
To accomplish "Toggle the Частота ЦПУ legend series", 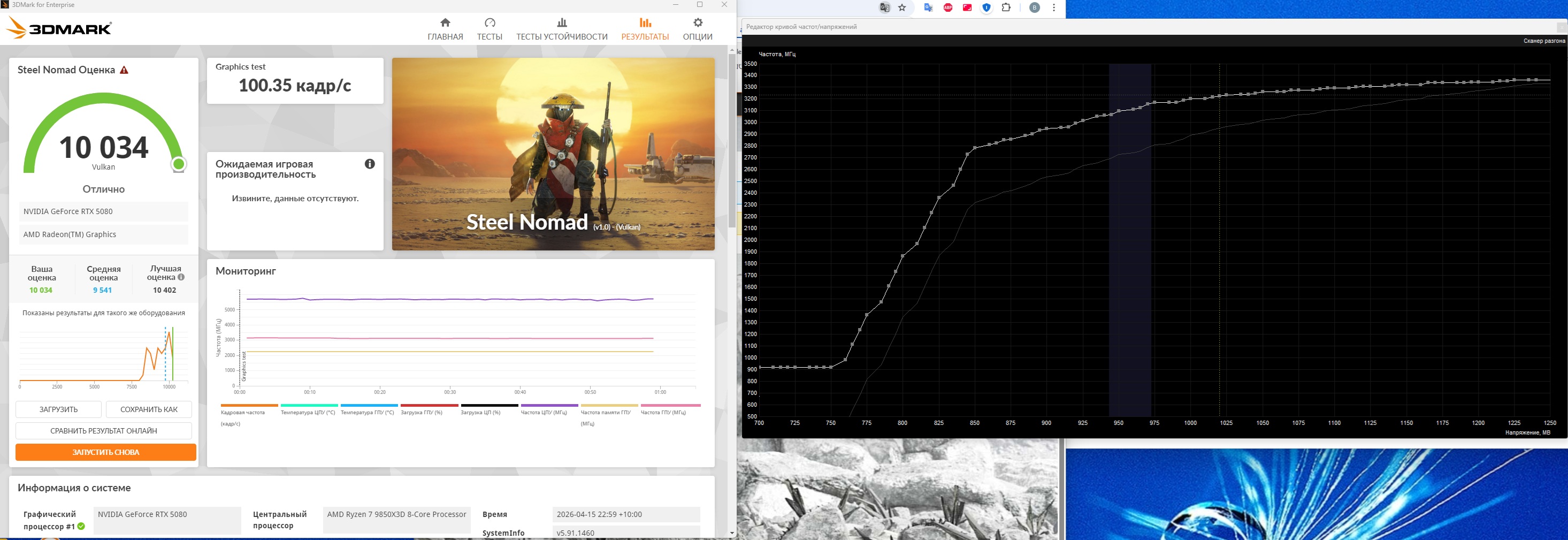I will point(549,410).
